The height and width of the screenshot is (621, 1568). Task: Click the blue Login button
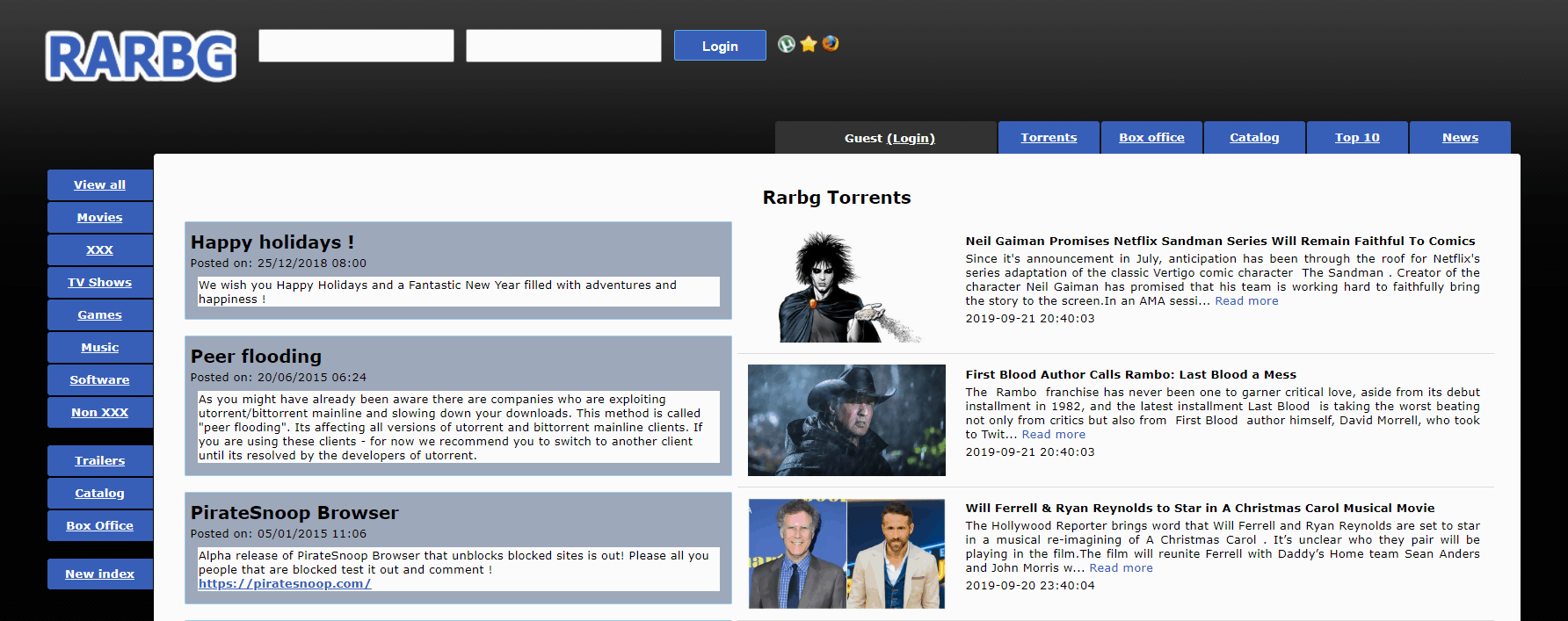click(x=720, y=46)
